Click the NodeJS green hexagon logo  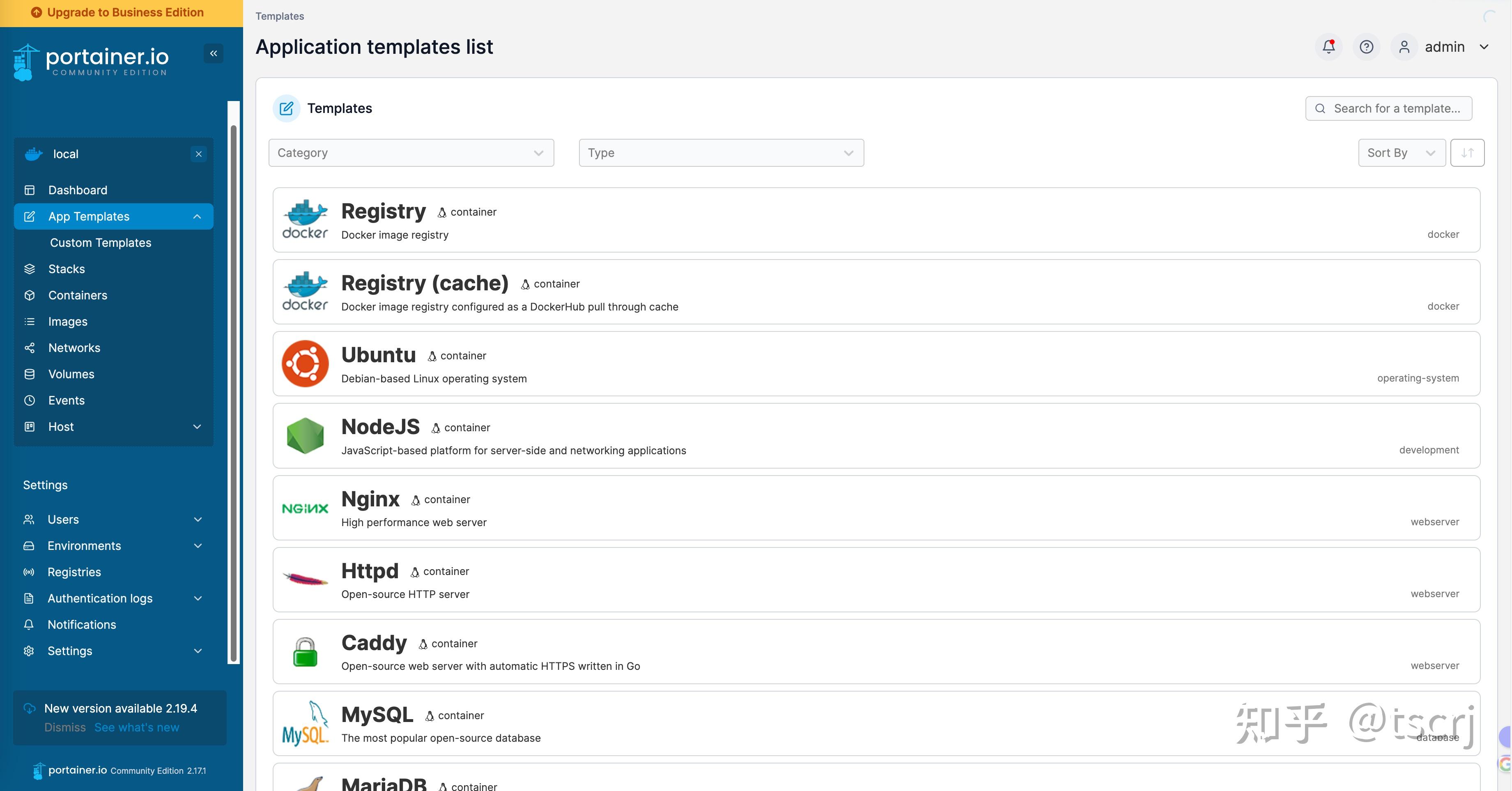pyautogui.click(x=305, y=436)
